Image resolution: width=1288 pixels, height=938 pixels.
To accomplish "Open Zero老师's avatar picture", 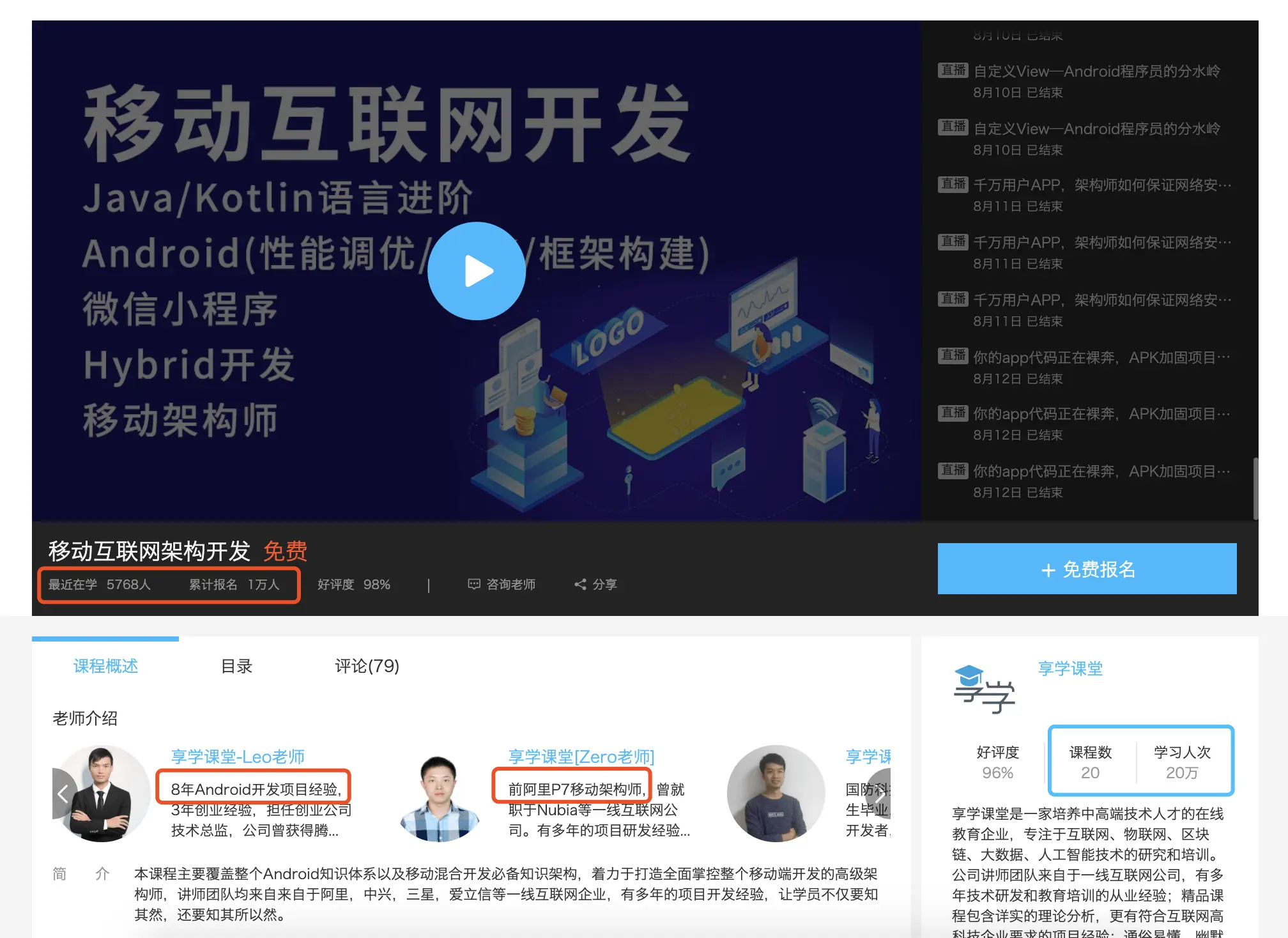I will coord(439,797).
